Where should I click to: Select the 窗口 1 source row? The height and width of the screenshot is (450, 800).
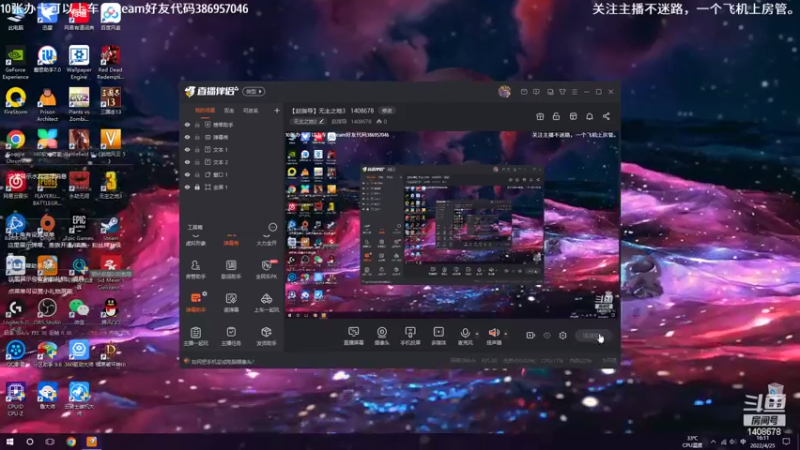232,174
